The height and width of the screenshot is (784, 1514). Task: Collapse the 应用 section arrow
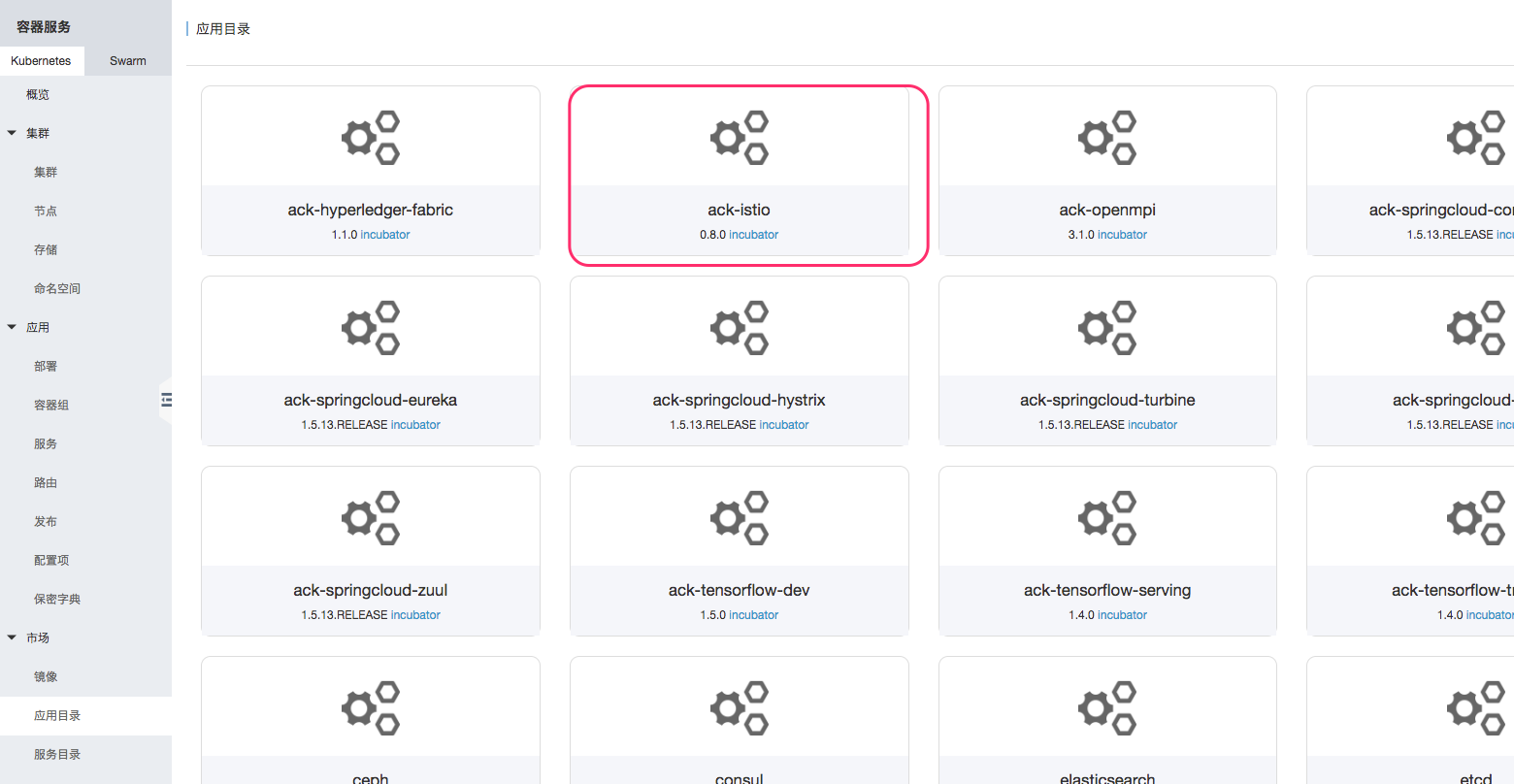pyautogui.click(x=12, y=327)
